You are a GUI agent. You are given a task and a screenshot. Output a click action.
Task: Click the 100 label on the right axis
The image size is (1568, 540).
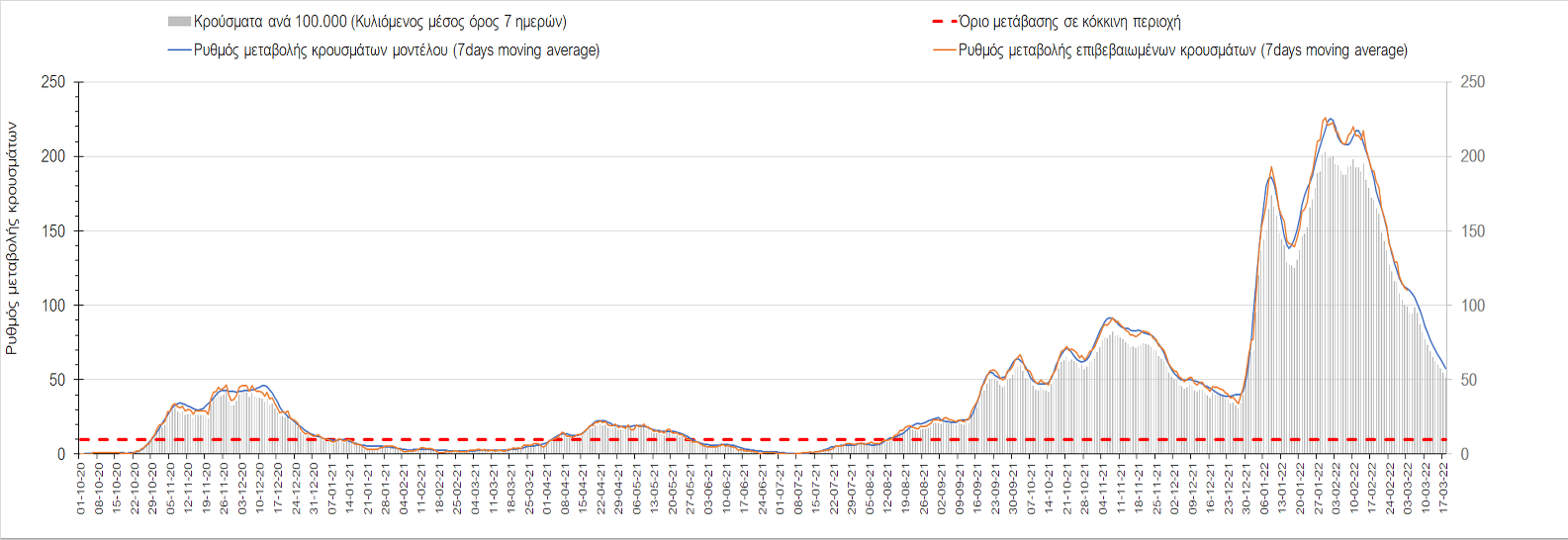tap(1472, 306)
